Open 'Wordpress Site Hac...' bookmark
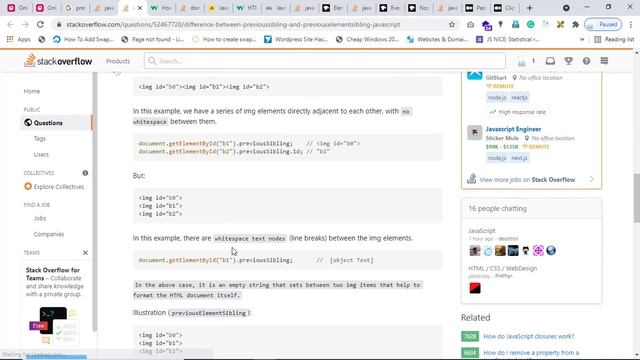 tap(296, 40)
